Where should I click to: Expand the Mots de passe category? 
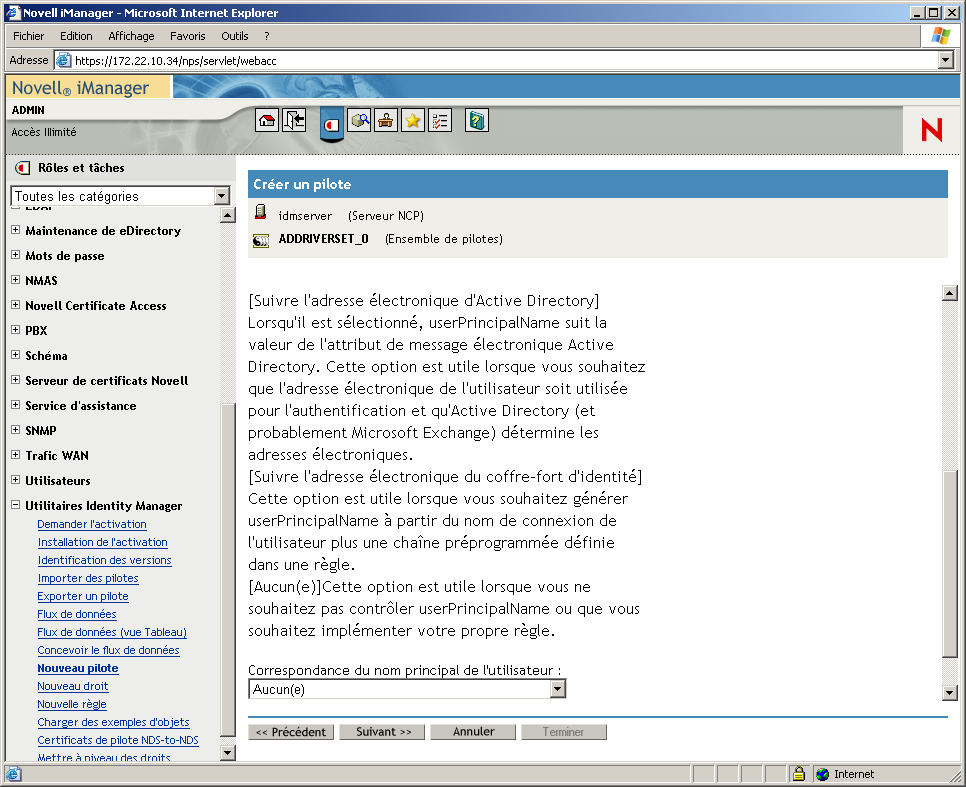(15, 255)
